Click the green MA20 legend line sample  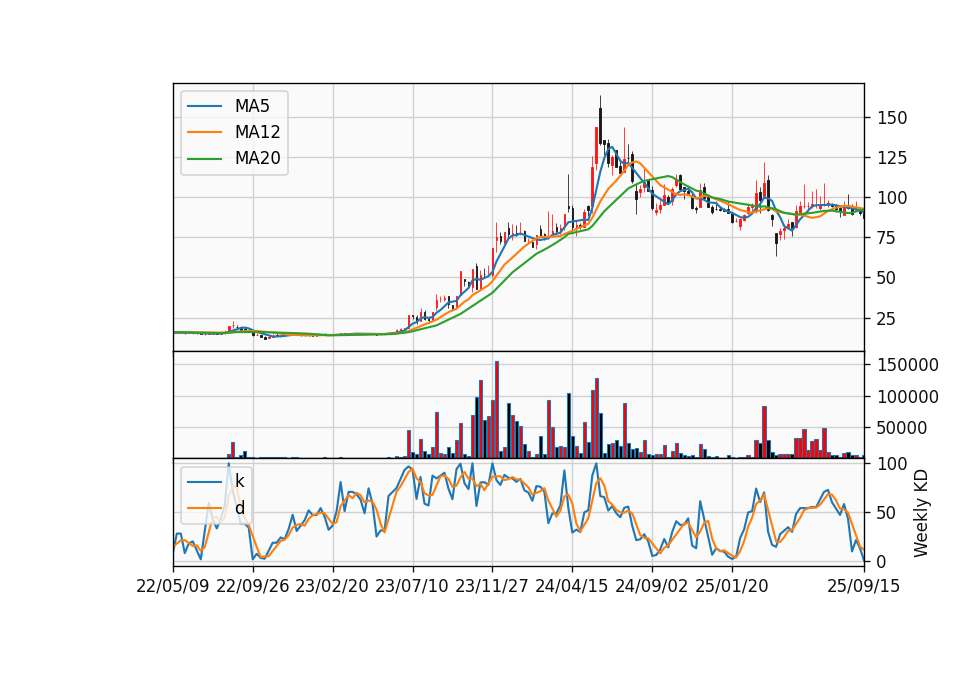(204, 159)
